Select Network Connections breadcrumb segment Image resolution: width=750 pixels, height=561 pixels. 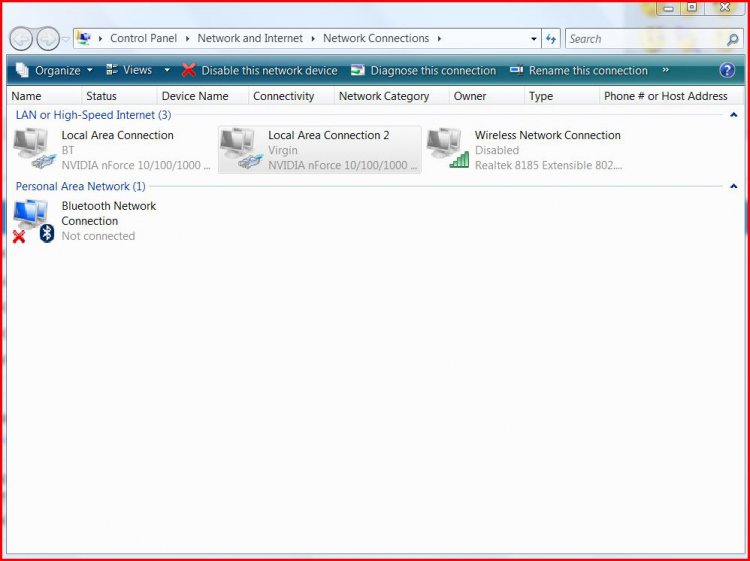click(x=376, y=38)
